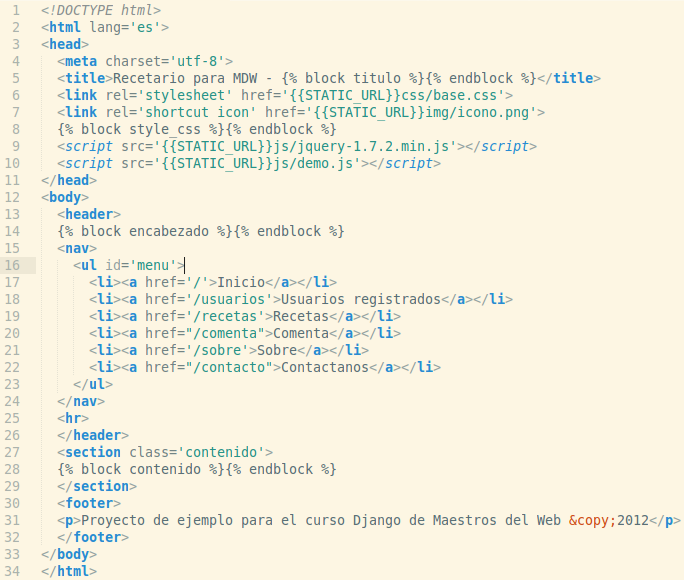Viewport: 684px width, 580px height.
Task: Click the '<!DOCTYPE html>' declaration text
Action: pyautogui.click(x=101, y=10)
